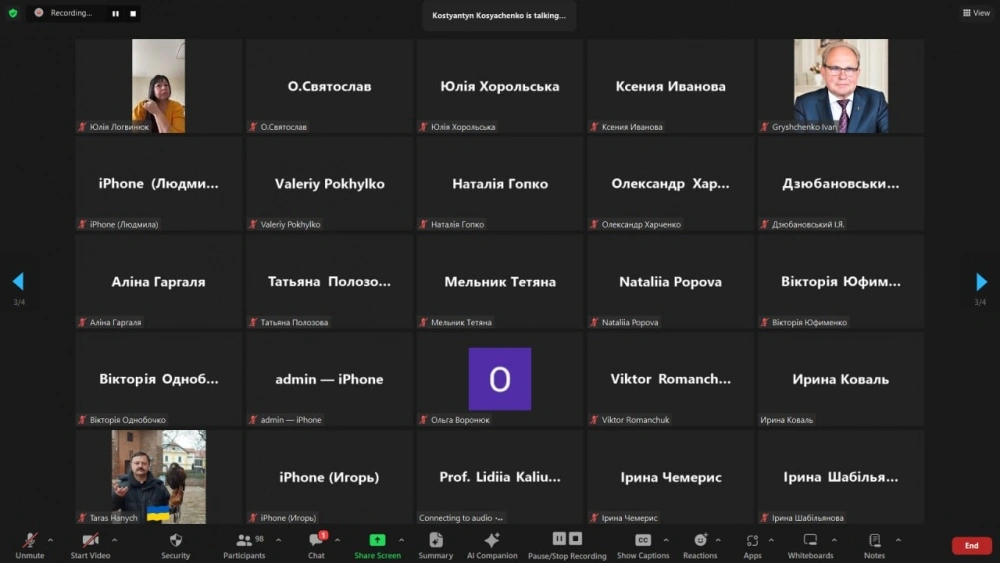
Task: Click the green Share Screen icon
Action: [377, 540]
